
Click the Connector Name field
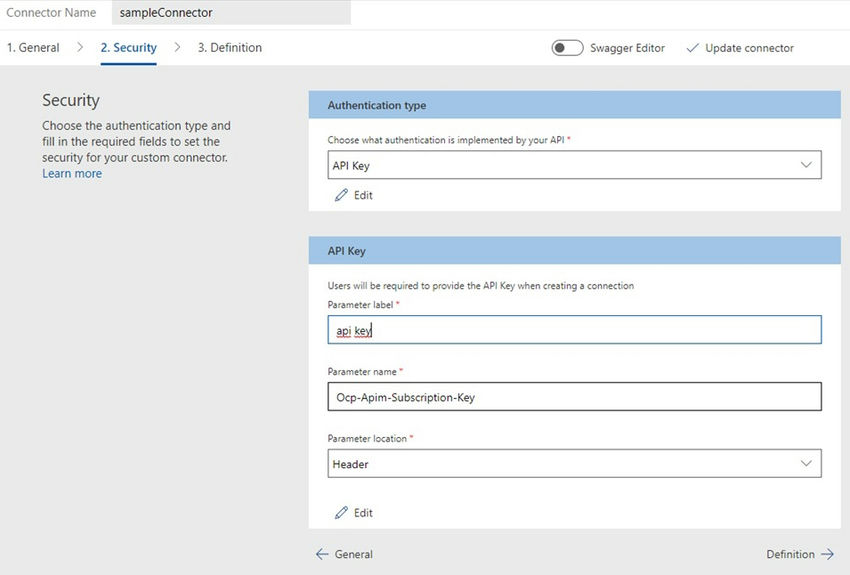click(x=230, y=13)
